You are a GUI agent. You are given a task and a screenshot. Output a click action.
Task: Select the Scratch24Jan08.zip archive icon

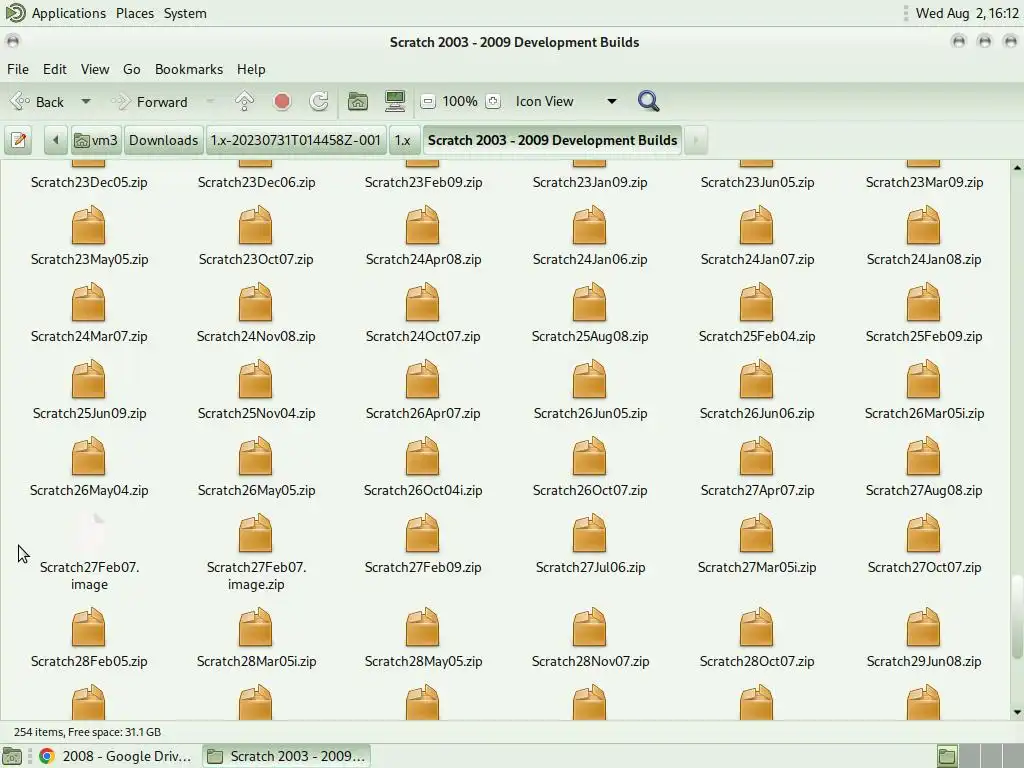coord(923,225)
